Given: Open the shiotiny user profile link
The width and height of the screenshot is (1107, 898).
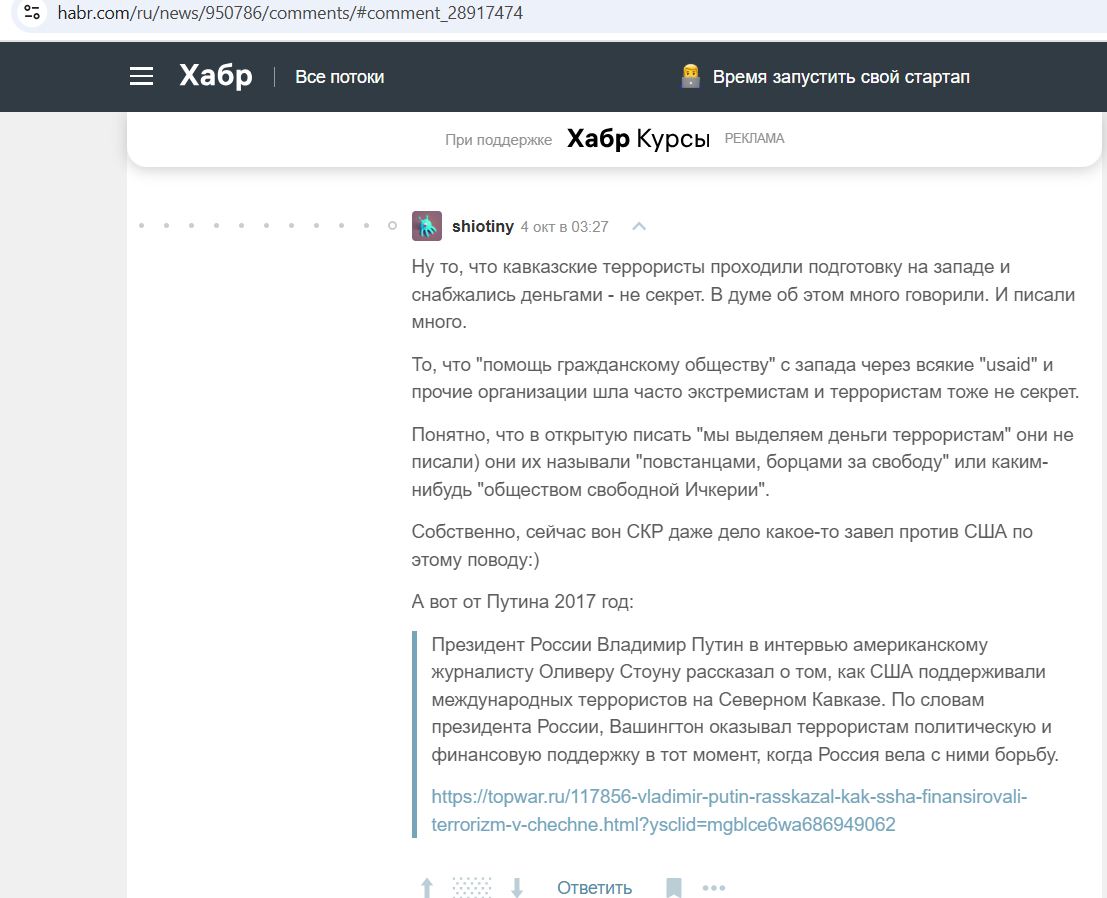Looking at the screenshot, I should (x=482, y=226).
